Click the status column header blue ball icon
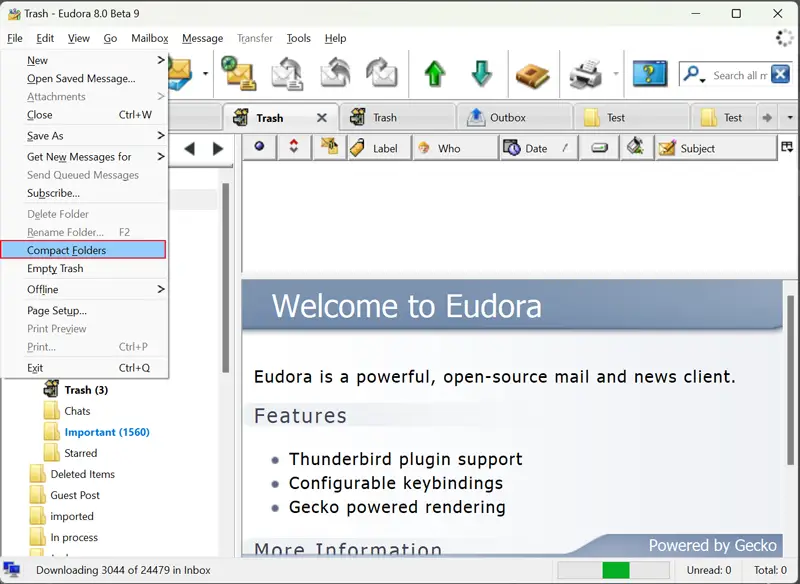The width and height of the screenshot is (800, 584). [259, 147]
